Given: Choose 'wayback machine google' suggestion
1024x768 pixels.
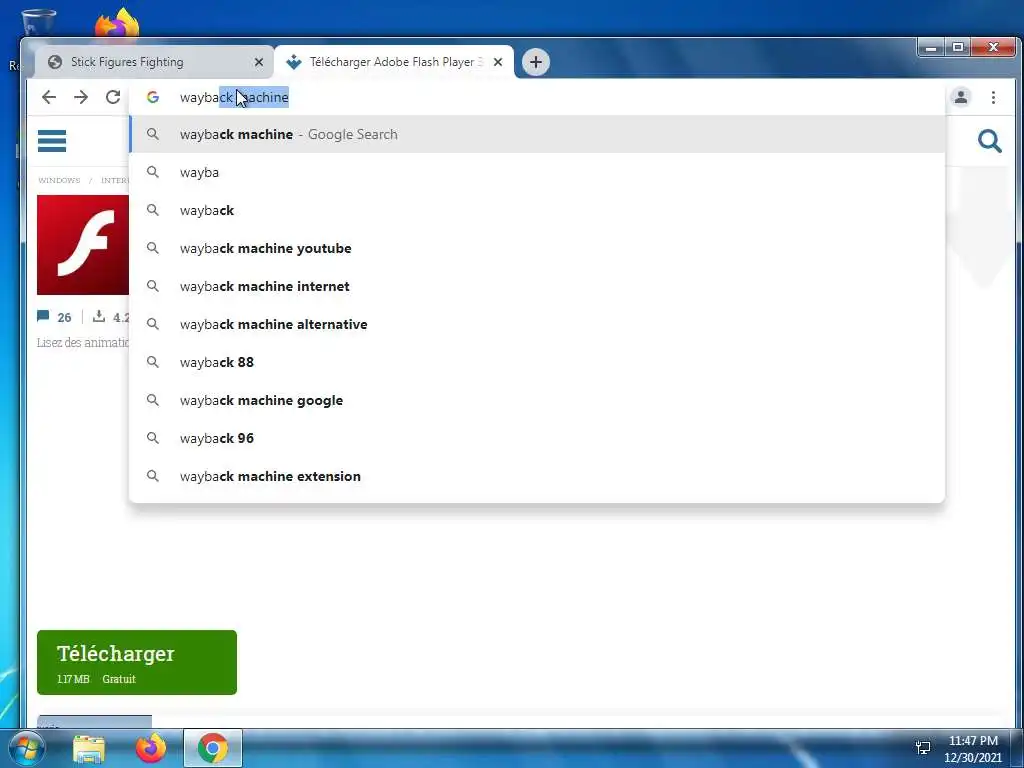Looking at the screenshot, I should pos(537,400).
